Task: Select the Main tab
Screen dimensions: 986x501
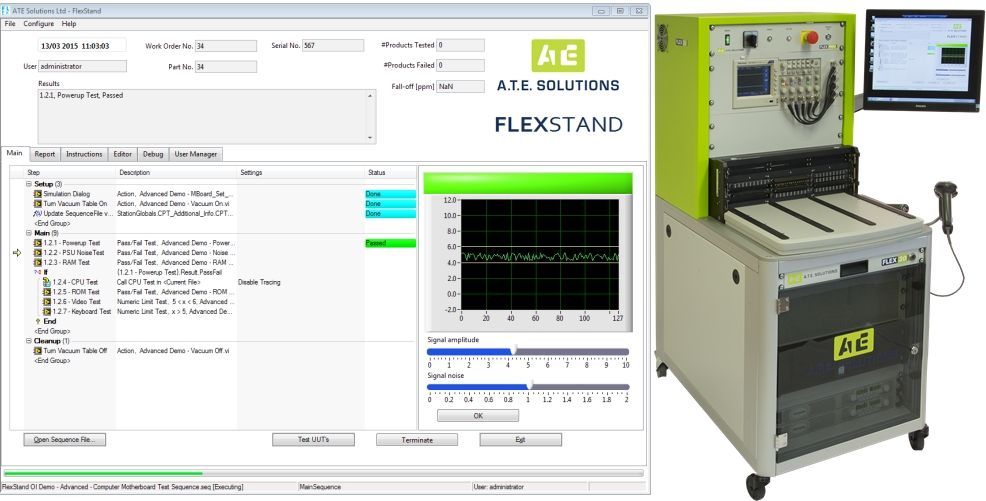Action: point(14,153)
